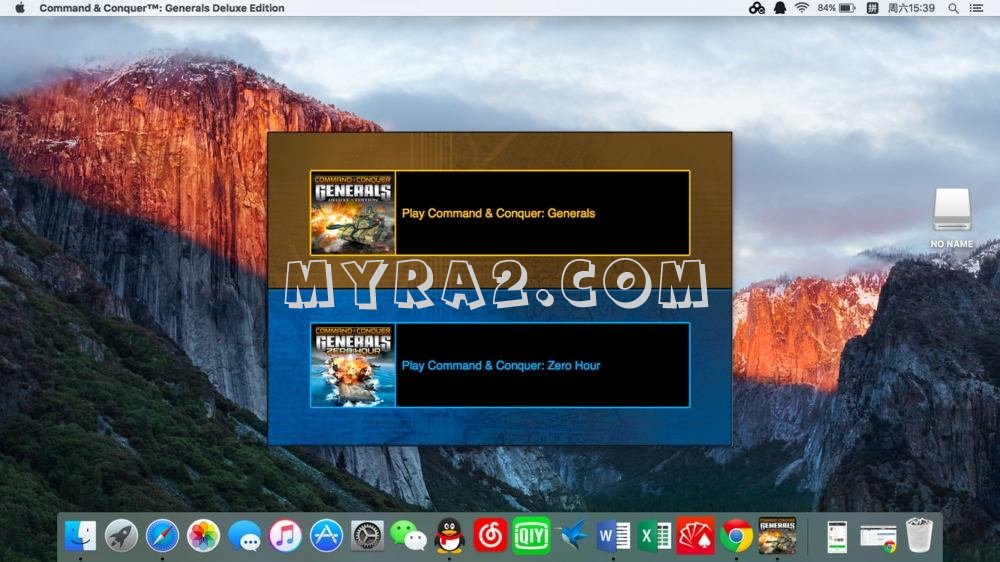The height and width of the screenshot is (562, 1000).
Task: Open Photos app in the Dock
Action: [203, 536]
